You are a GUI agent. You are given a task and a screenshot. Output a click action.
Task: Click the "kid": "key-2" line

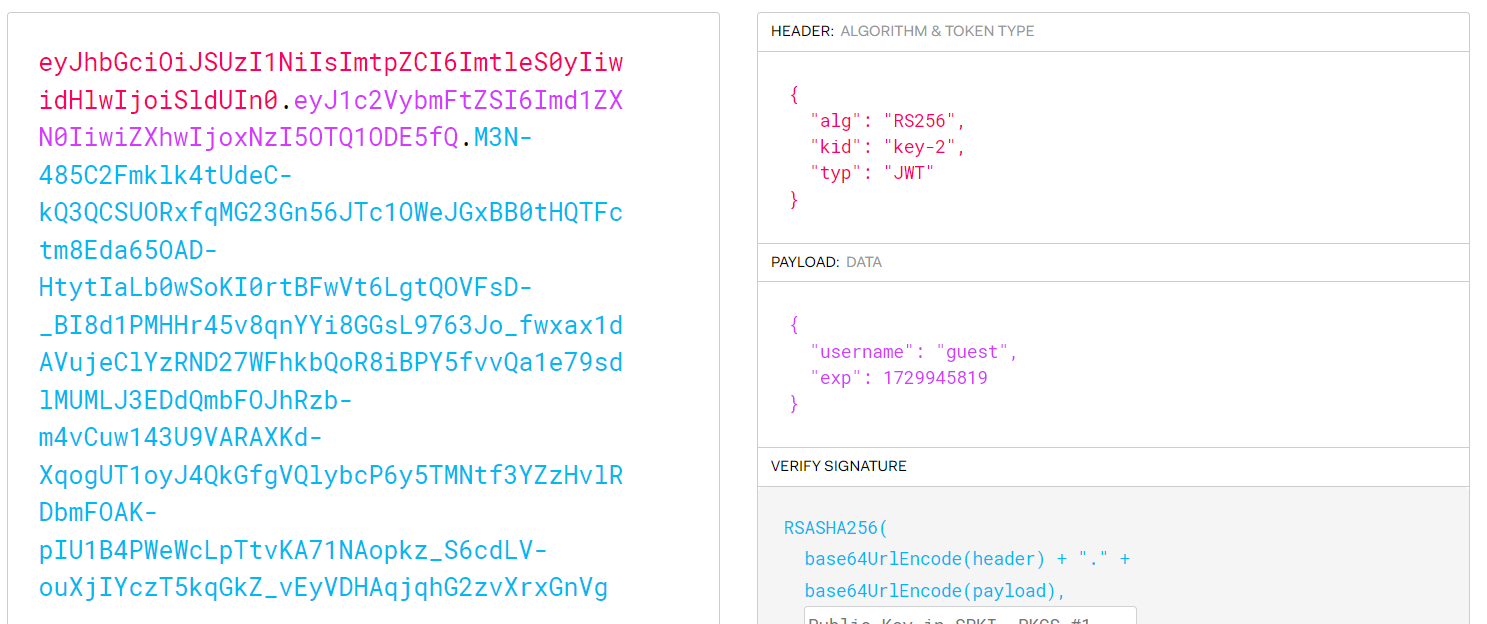pos(888,147)
